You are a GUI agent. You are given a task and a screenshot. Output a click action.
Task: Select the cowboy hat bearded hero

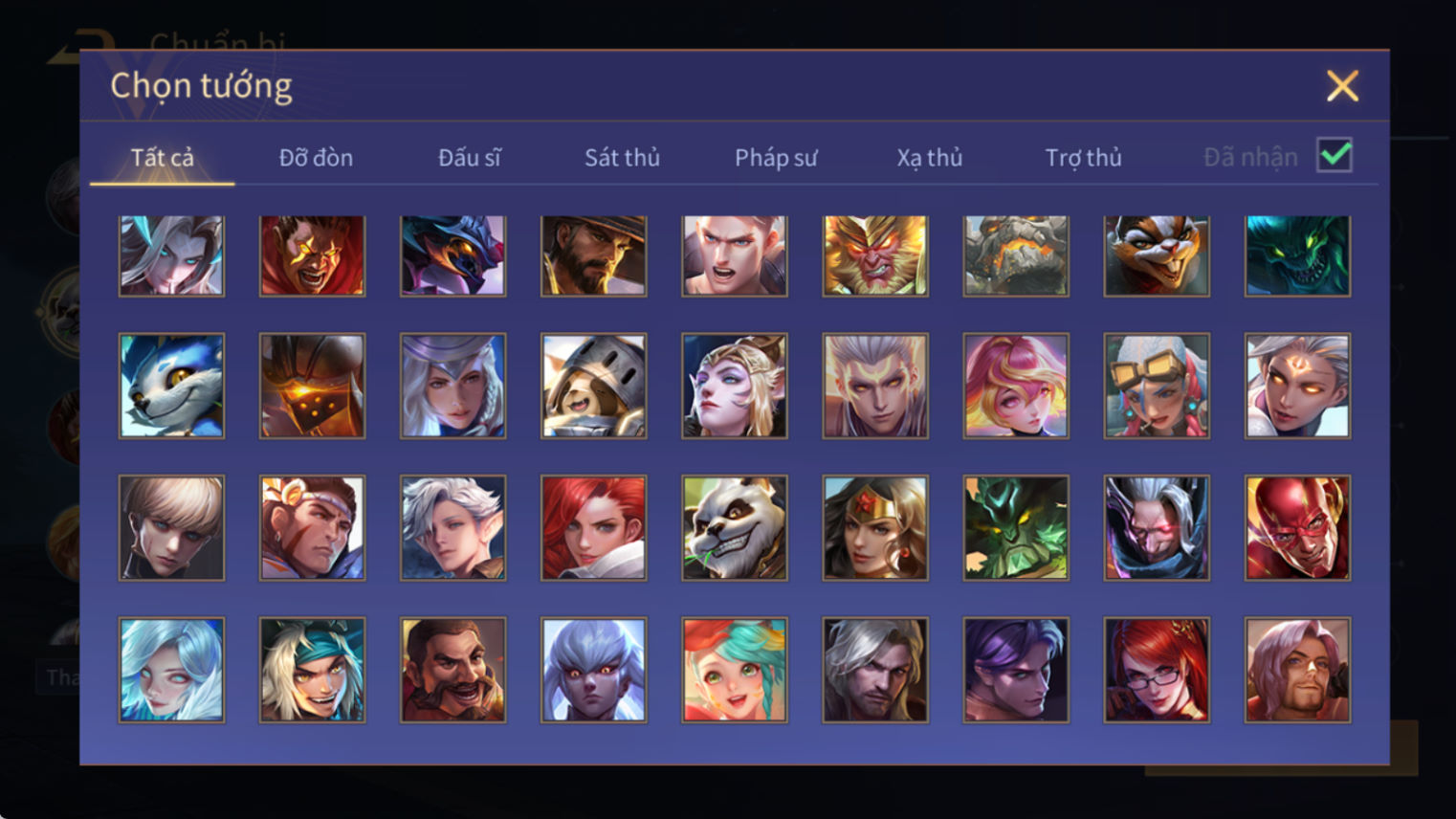pyautogui.click(x=594, y=255)
